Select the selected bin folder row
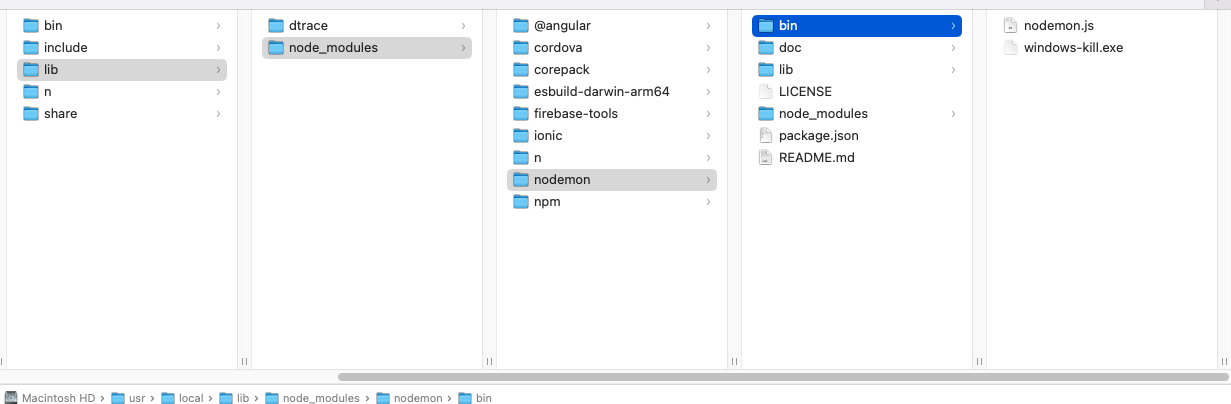 click(x=857, y=25)
